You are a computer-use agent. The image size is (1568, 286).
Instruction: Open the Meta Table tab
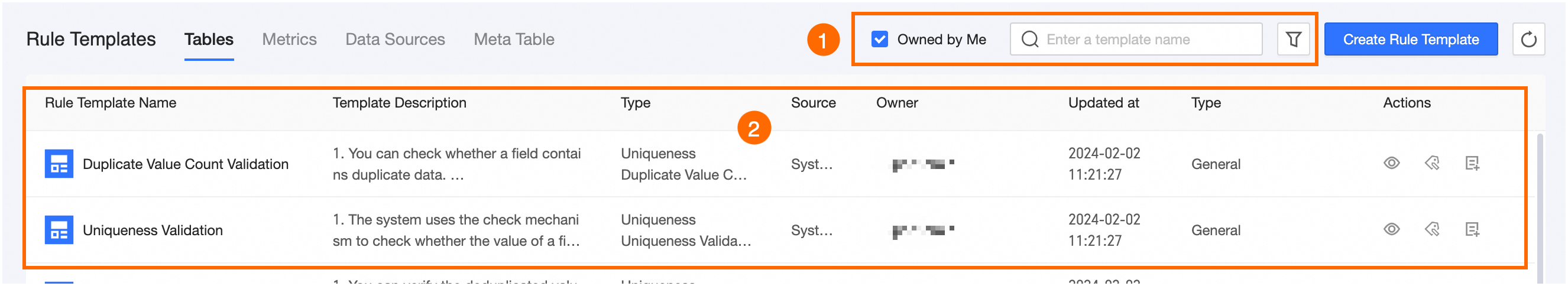(x=514, y=40)
